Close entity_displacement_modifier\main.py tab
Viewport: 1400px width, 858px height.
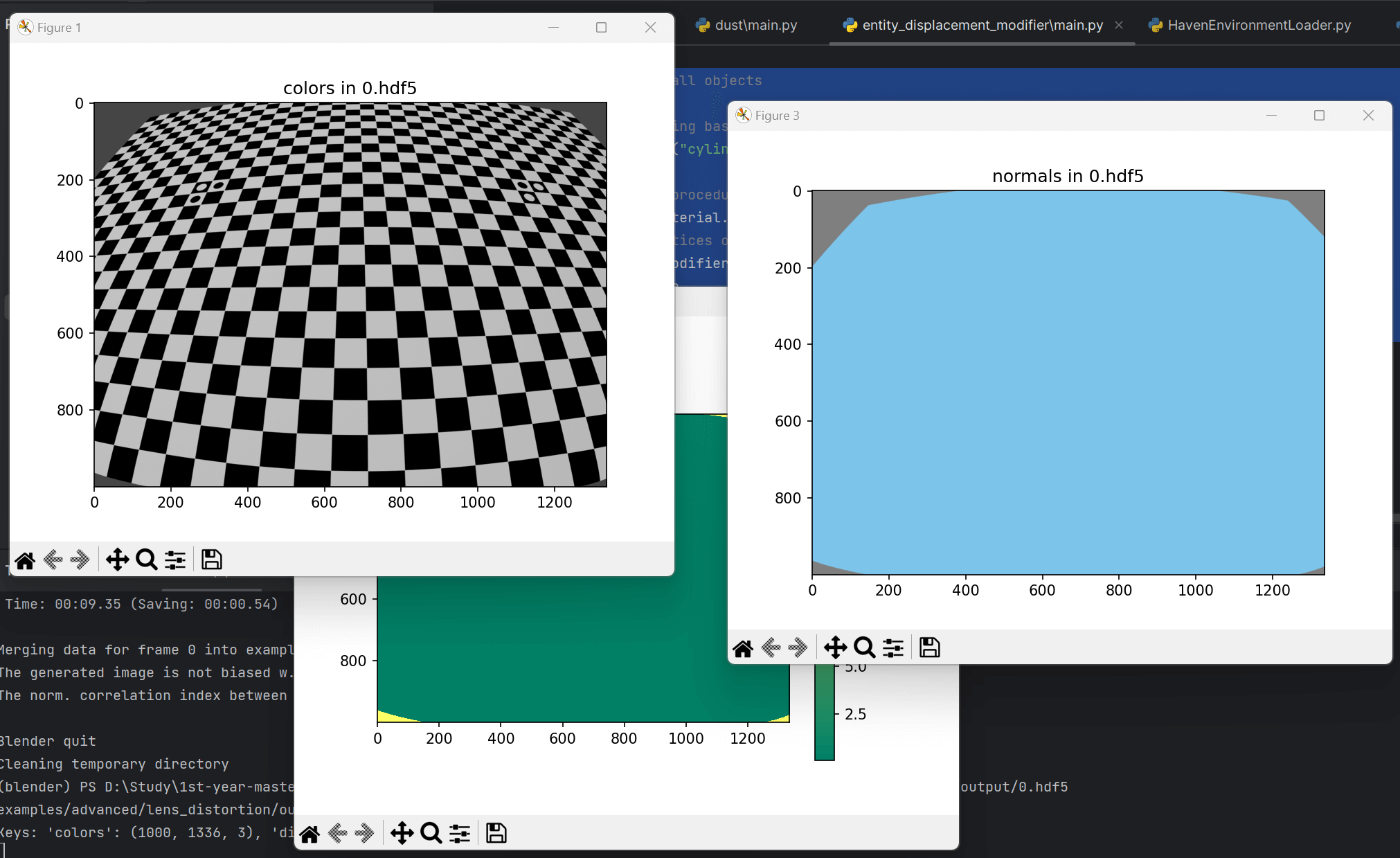pos(1119,25)
